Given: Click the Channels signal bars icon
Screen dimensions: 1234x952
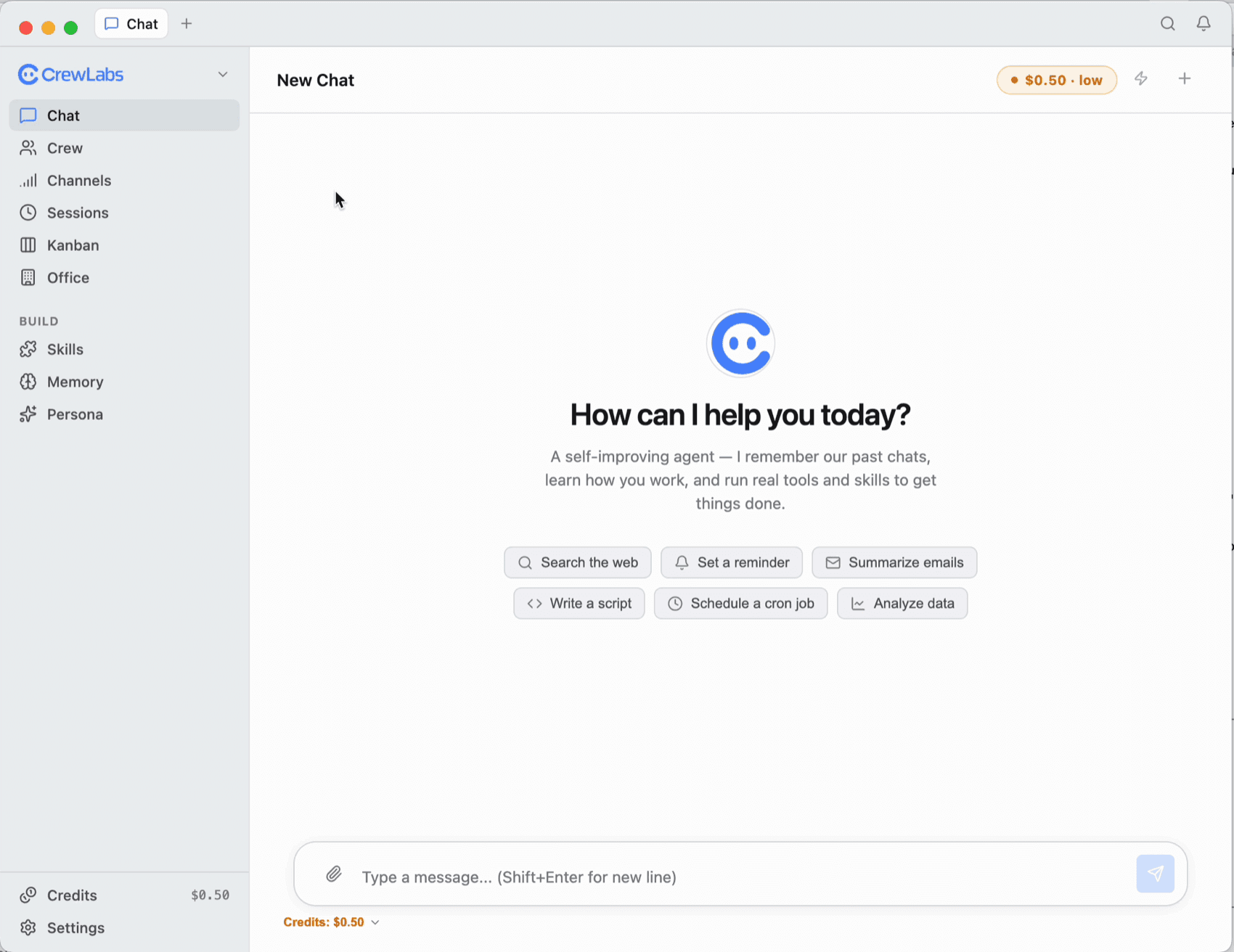Looking at the screenshot, I should coord(28,181).
